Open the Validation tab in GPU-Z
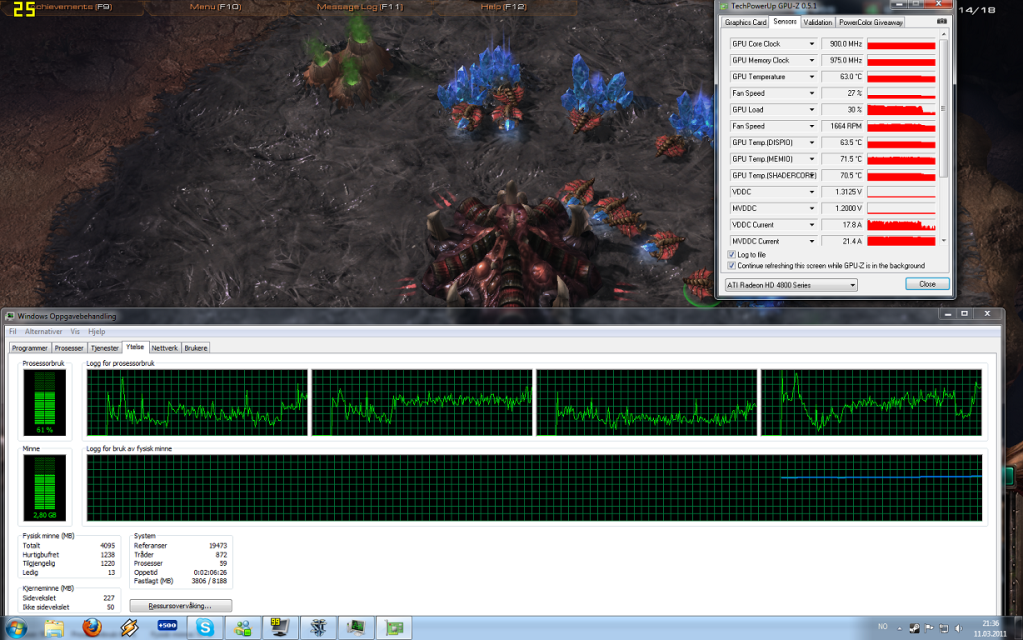The image size is (1023, 640). [817, 22]
